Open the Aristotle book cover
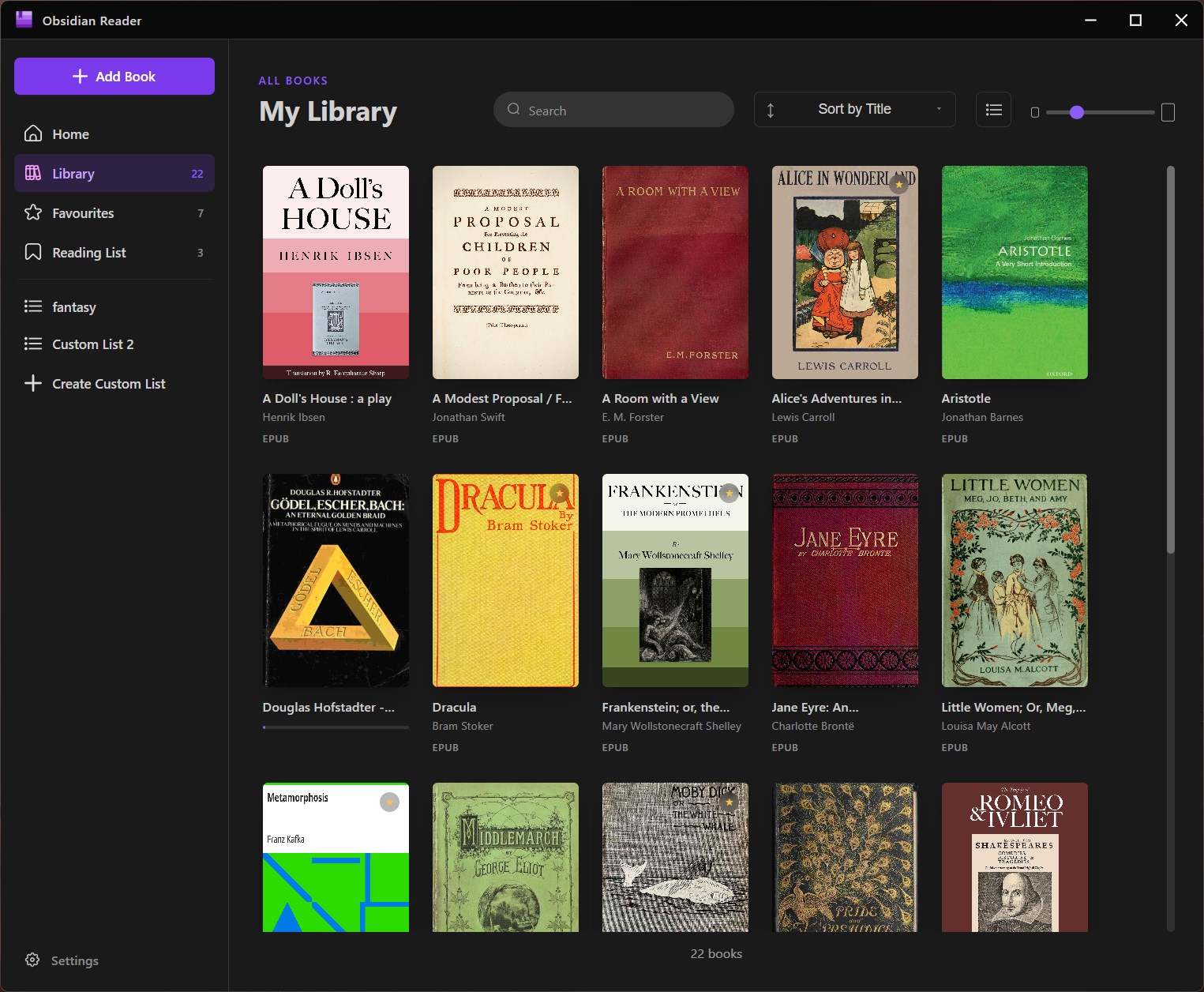Image resolution: width=1204 pixels, height=992 pixels. pos(1015,272)
